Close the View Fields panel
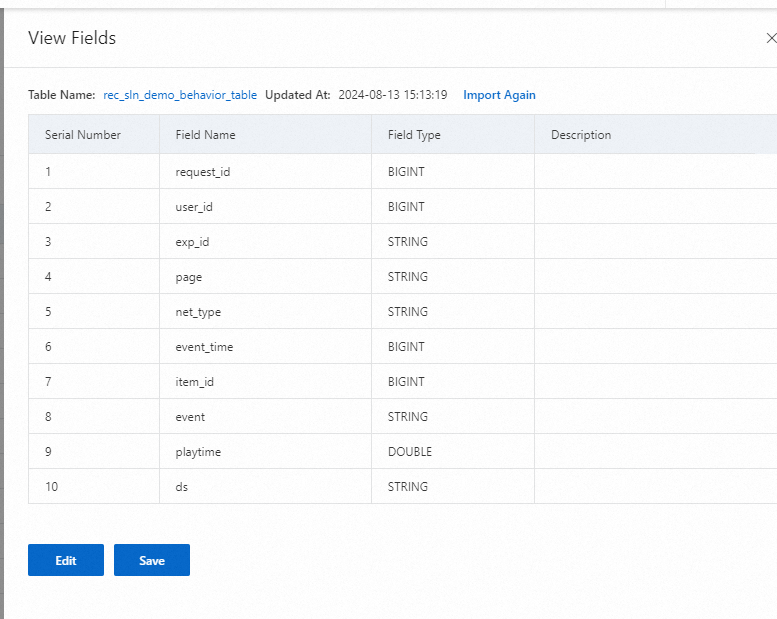The height and width of the screenshot is (619, 777). (x=770, y=39)
